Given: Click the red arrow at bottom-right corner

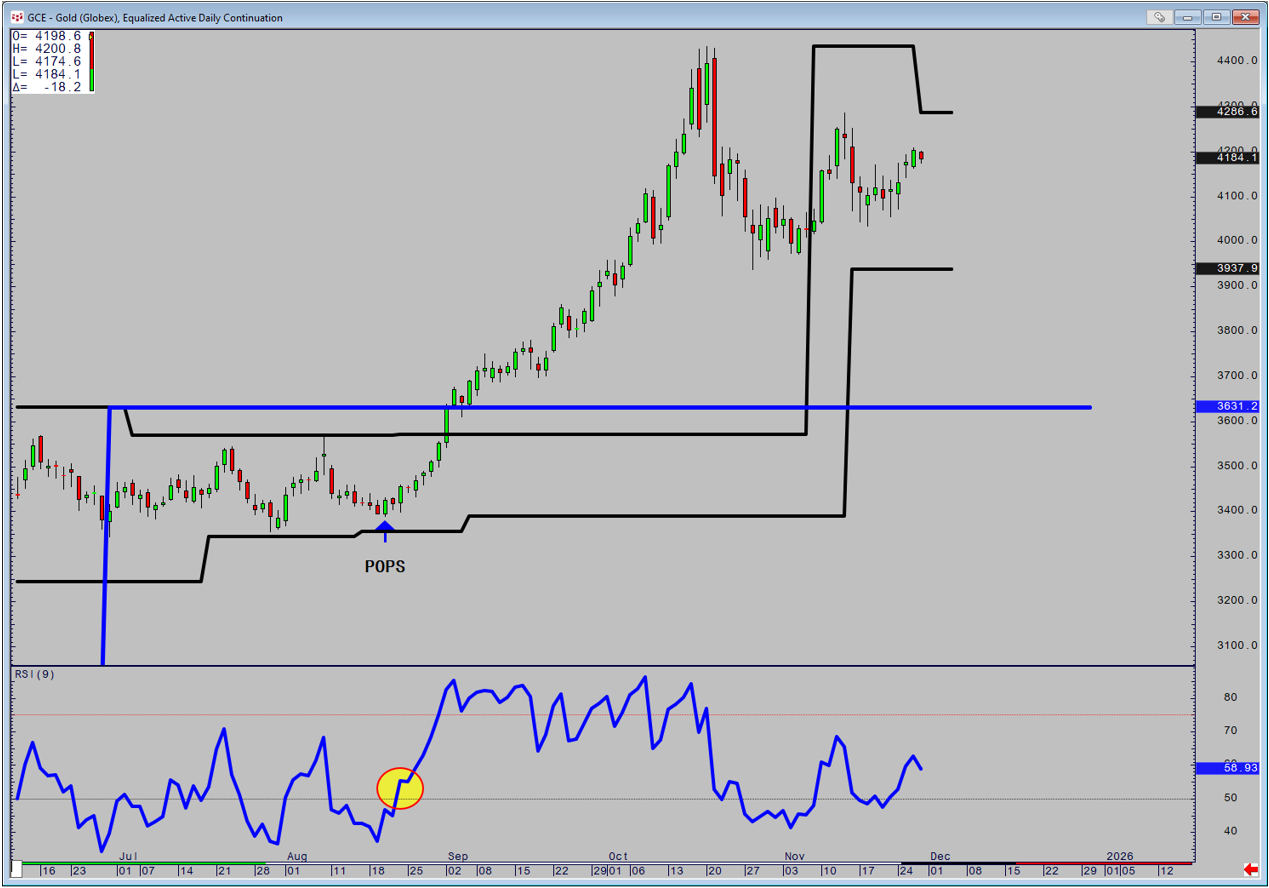Looking at the screenshot, I should pos(1250,869).
